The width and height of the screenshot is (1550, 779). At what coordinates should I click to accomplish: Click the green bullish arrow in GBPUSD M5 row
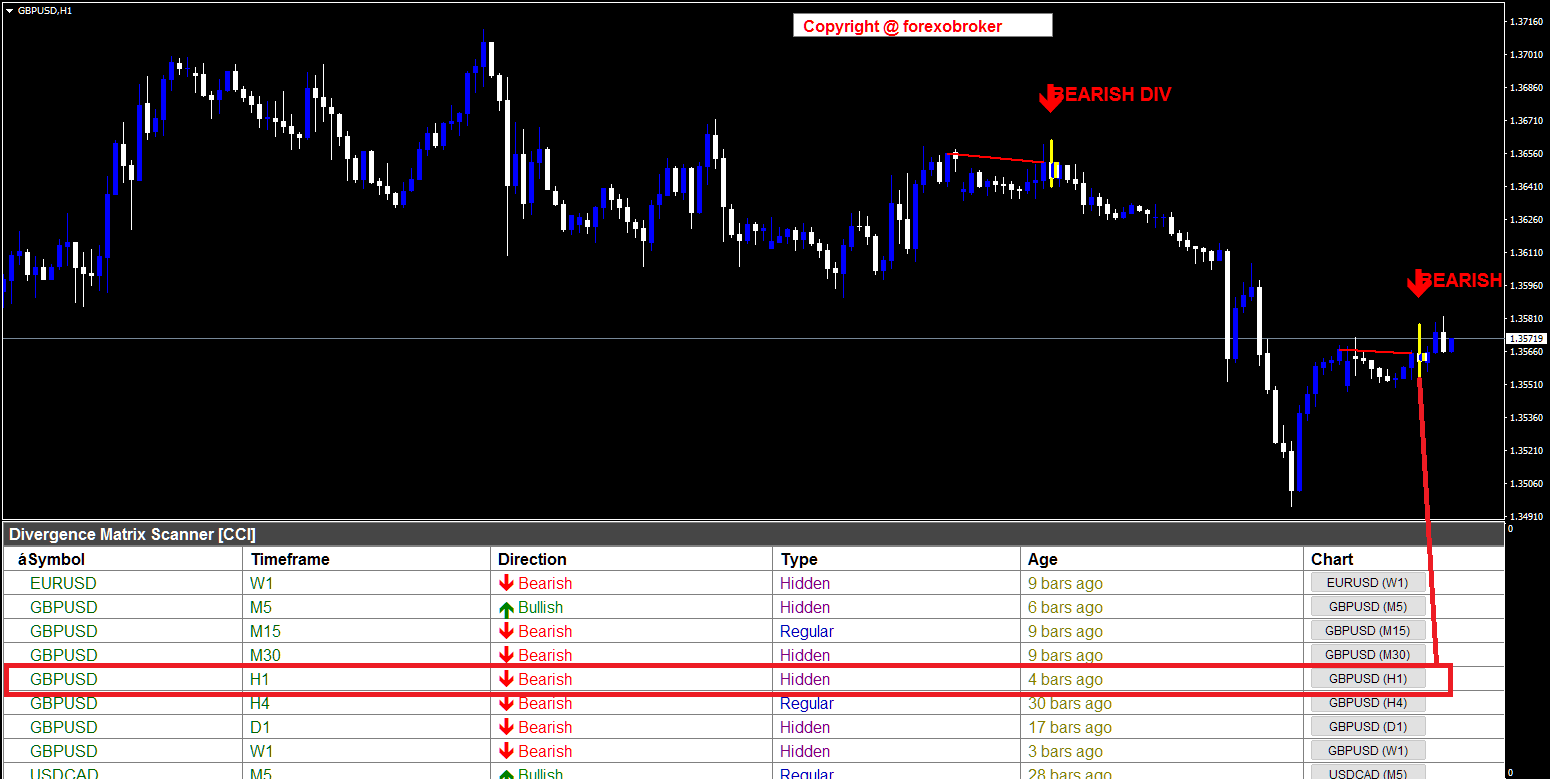[x=506, y=608]
